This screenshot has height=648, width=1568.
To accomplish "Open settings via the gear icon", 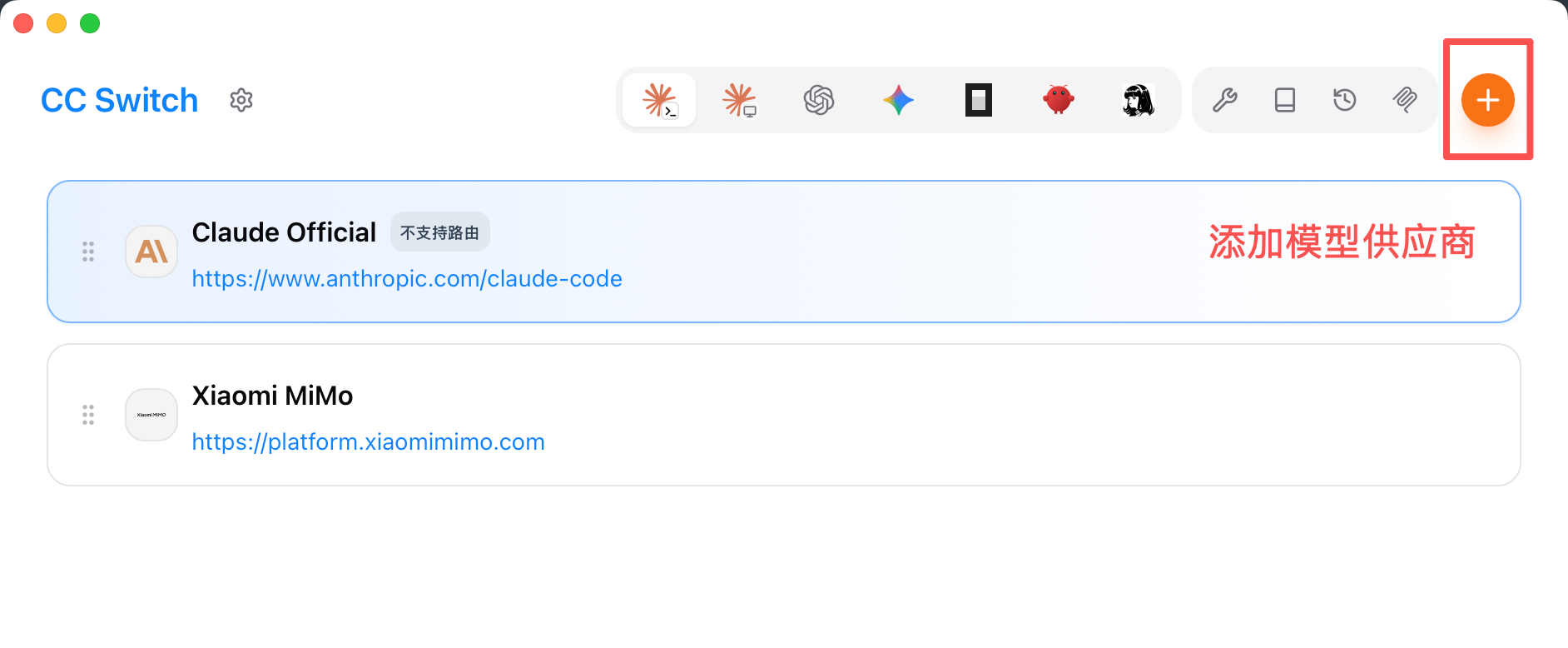I will [241, 100].
